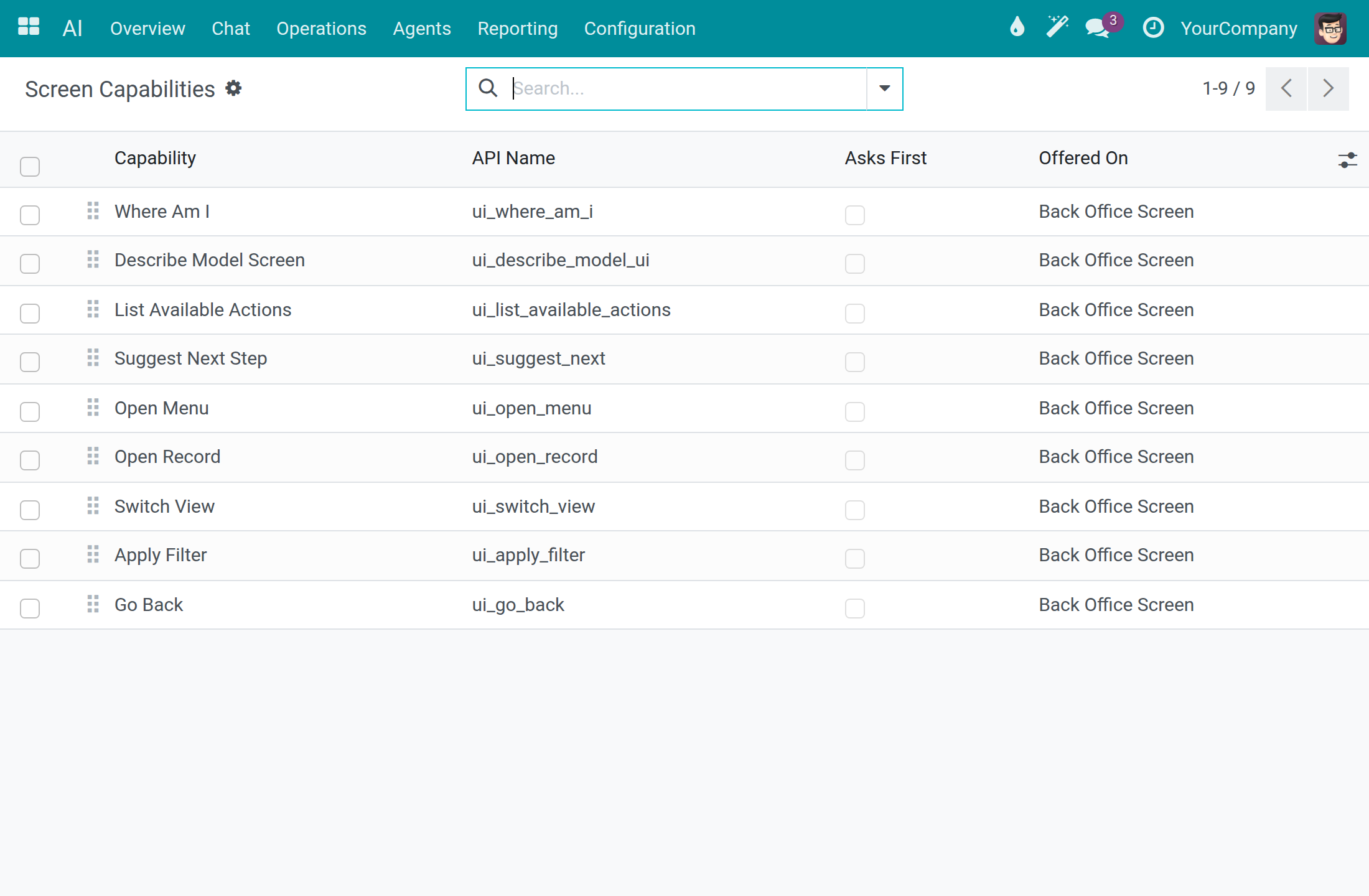Click into the Search input field
This screenshot has width=1369, height=896.
pos(688,88)
